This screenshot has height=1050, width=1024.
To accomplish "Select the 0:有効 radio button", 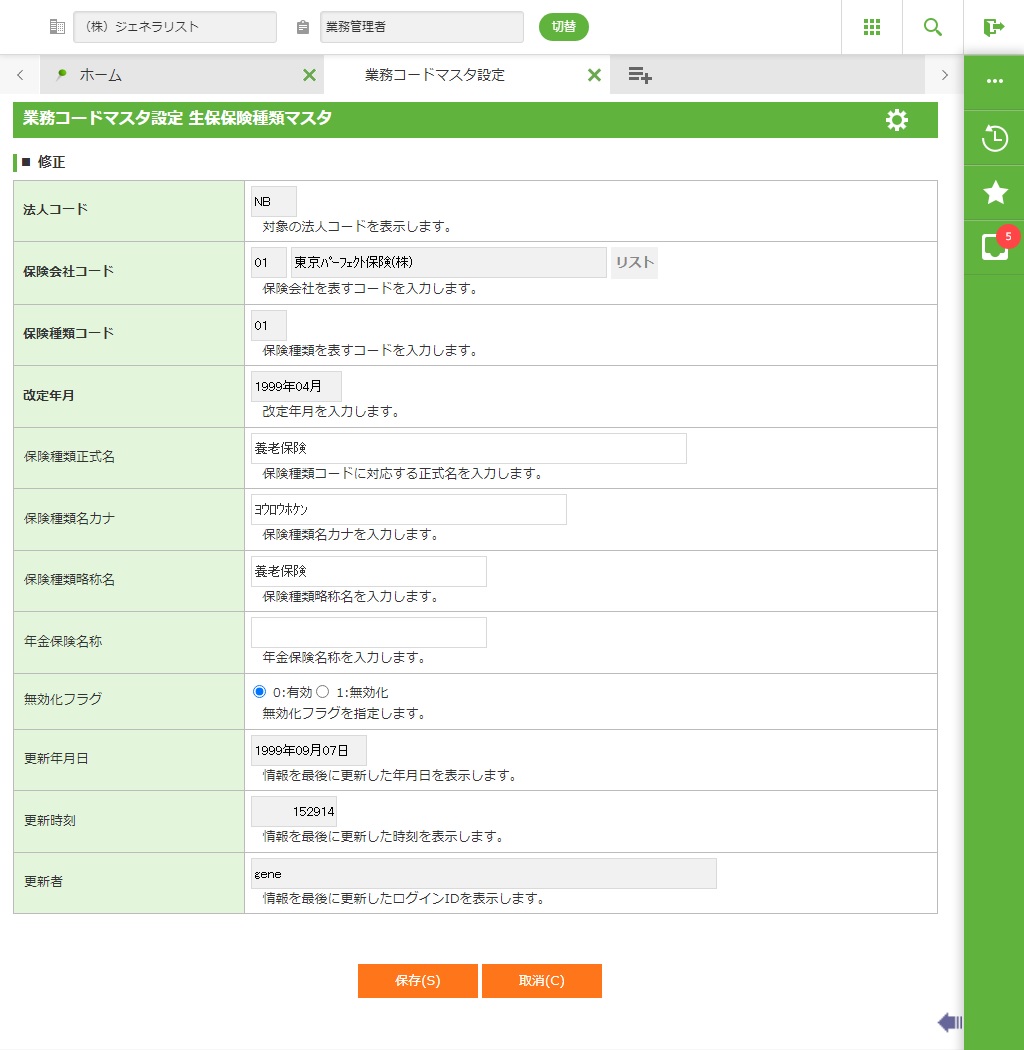I will click(260, 692).
